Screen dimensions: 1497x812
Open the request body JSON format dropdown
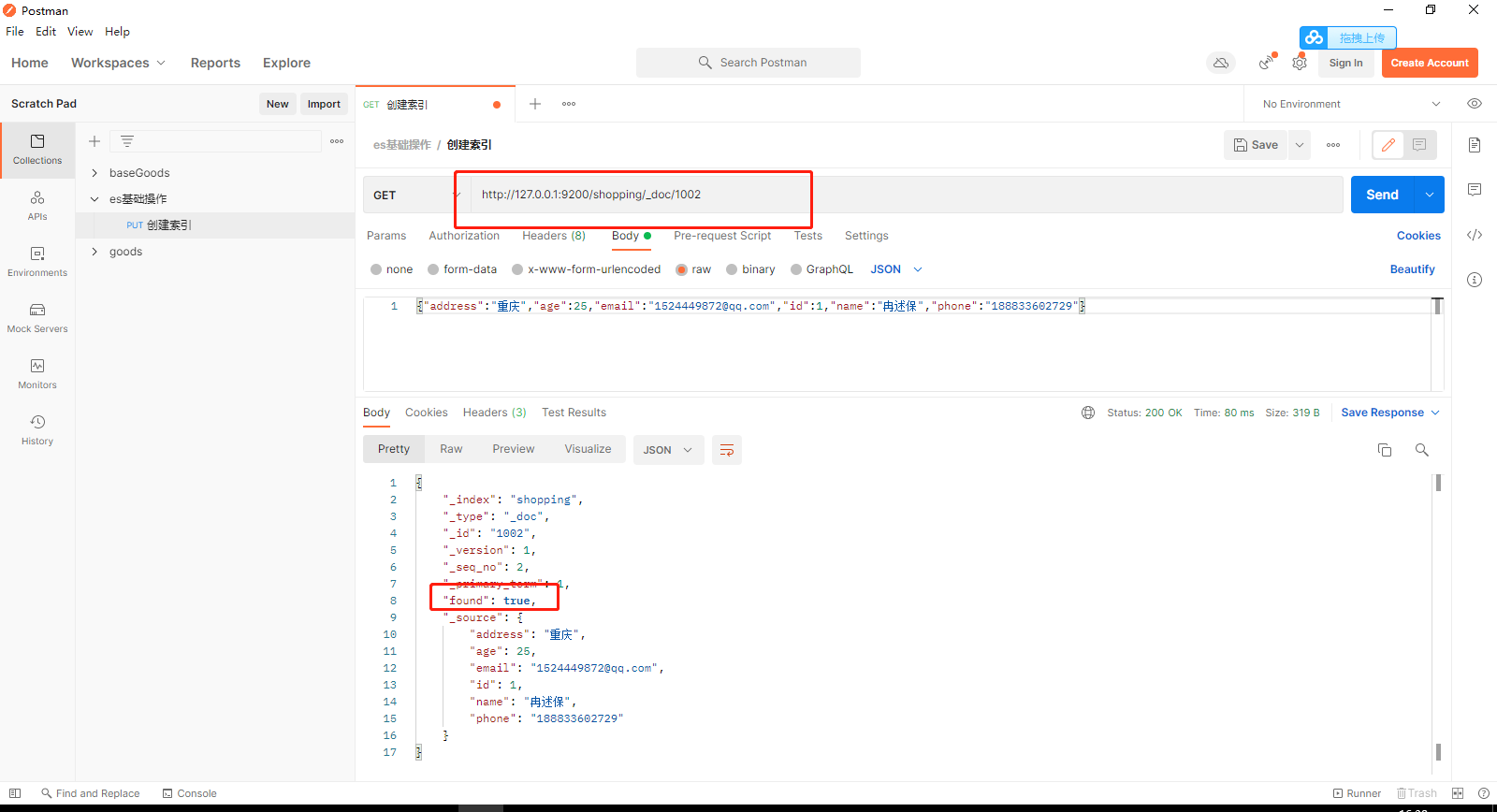[x=896, y=269]
